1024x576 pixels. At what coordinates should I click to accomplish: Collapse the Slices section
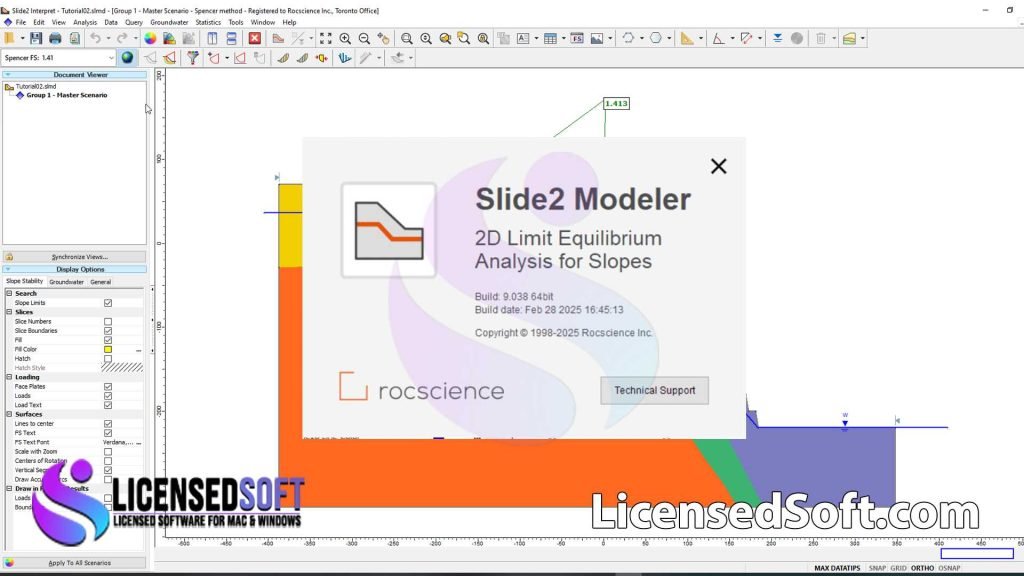[x=9, y=312]
